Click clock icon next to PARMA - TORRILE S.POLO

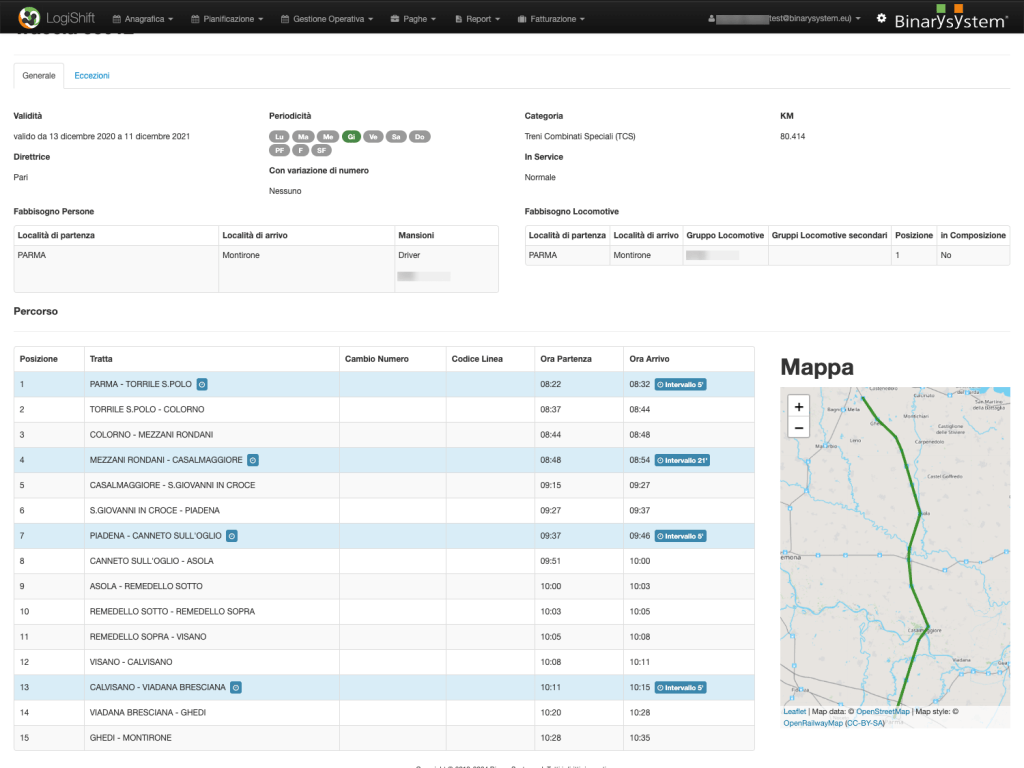coord(202,385)
